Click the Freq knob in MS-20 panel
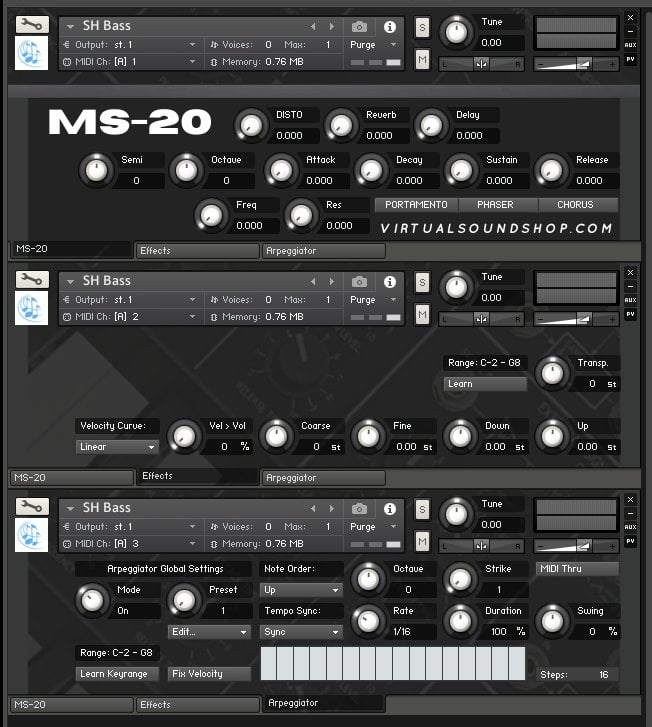 (212, 214)
